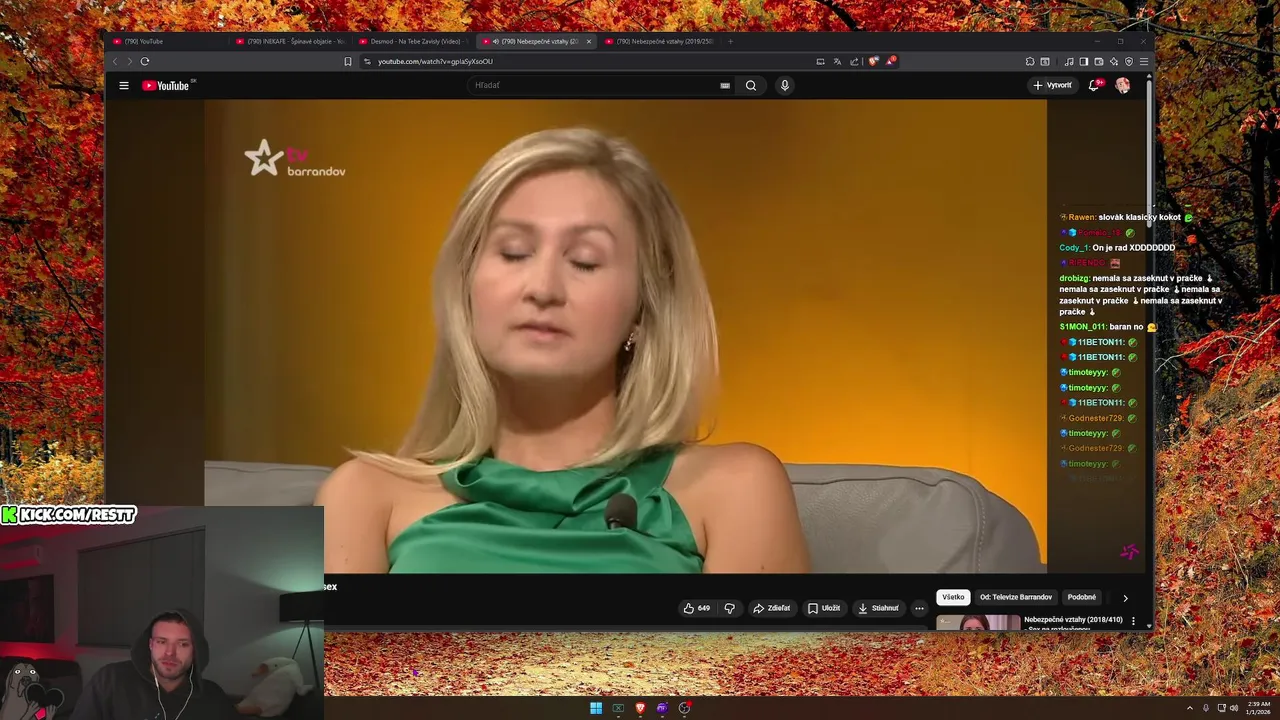Click the Vytvoriť create button
1280x720 pixels.
click(1052, 85)
